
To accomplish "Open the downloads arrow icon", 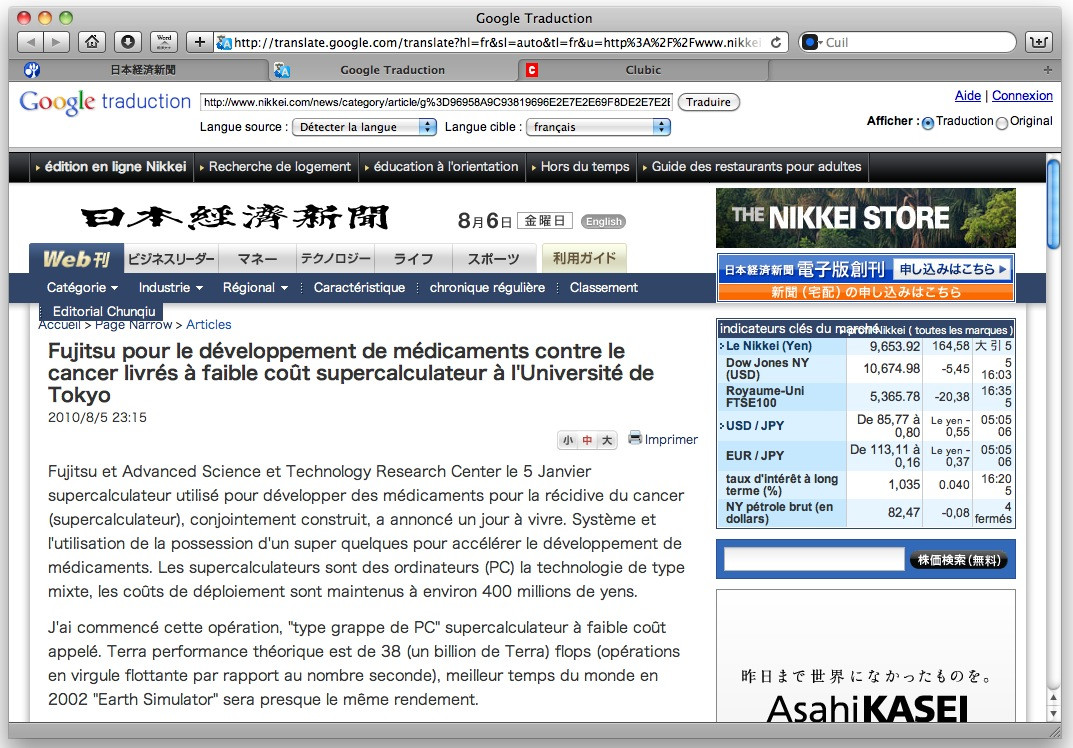I will point(128,42).
